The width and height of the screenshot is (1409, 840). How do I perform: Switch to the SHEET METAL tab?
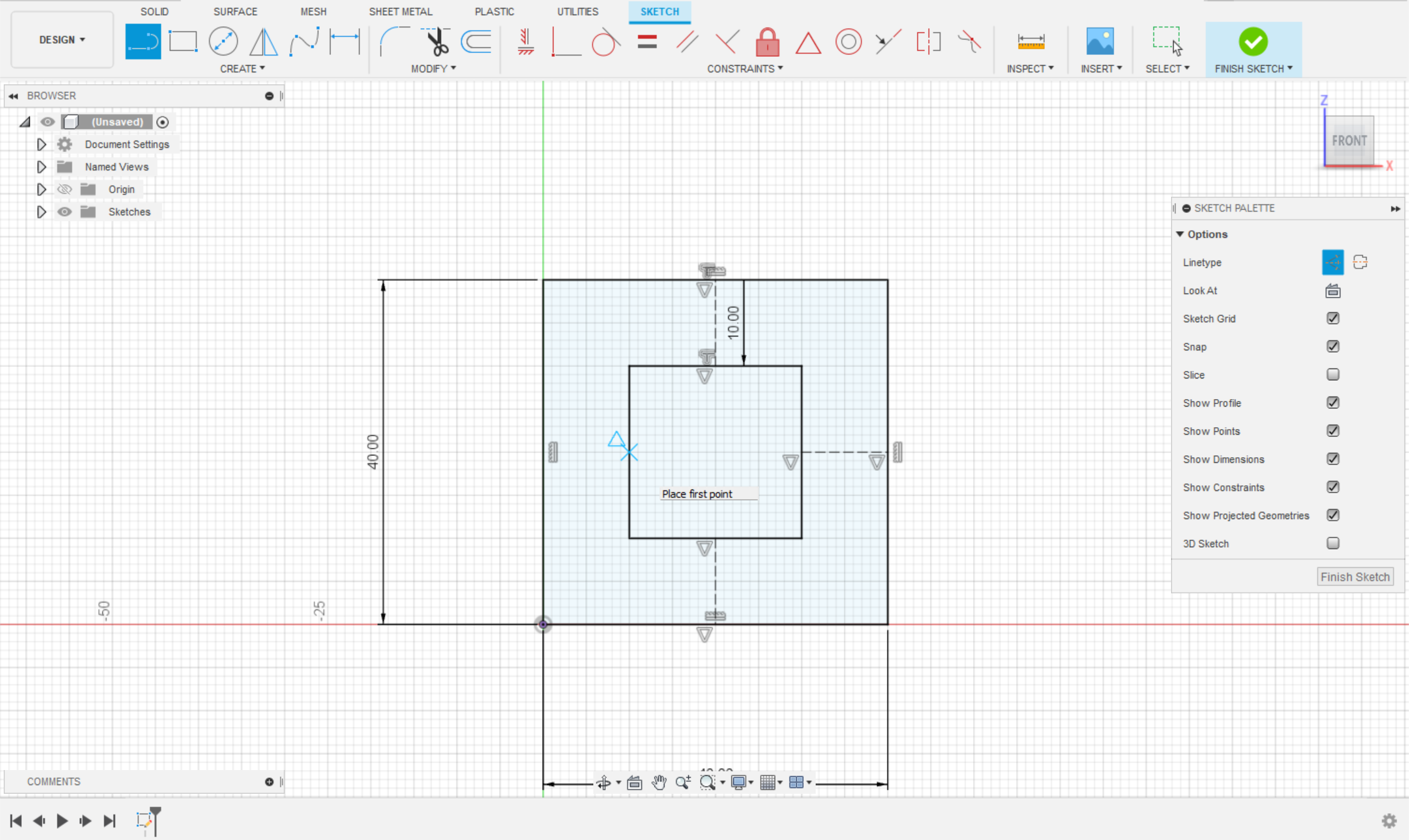(x=400, y=11)
